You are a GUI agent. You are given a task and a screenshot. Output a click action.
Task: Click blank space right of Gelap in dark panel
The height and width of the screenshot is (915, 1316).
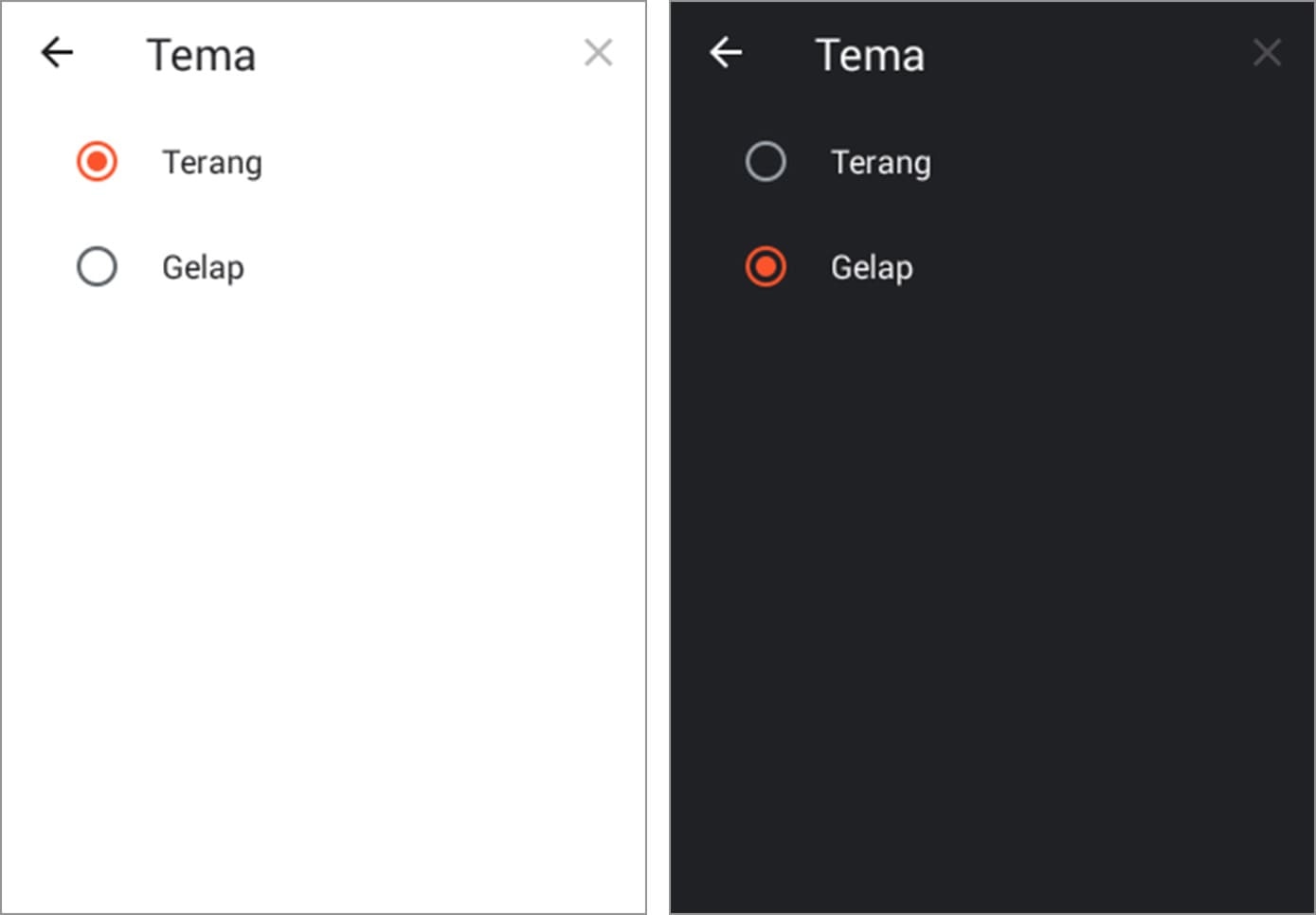[1090, 268]
